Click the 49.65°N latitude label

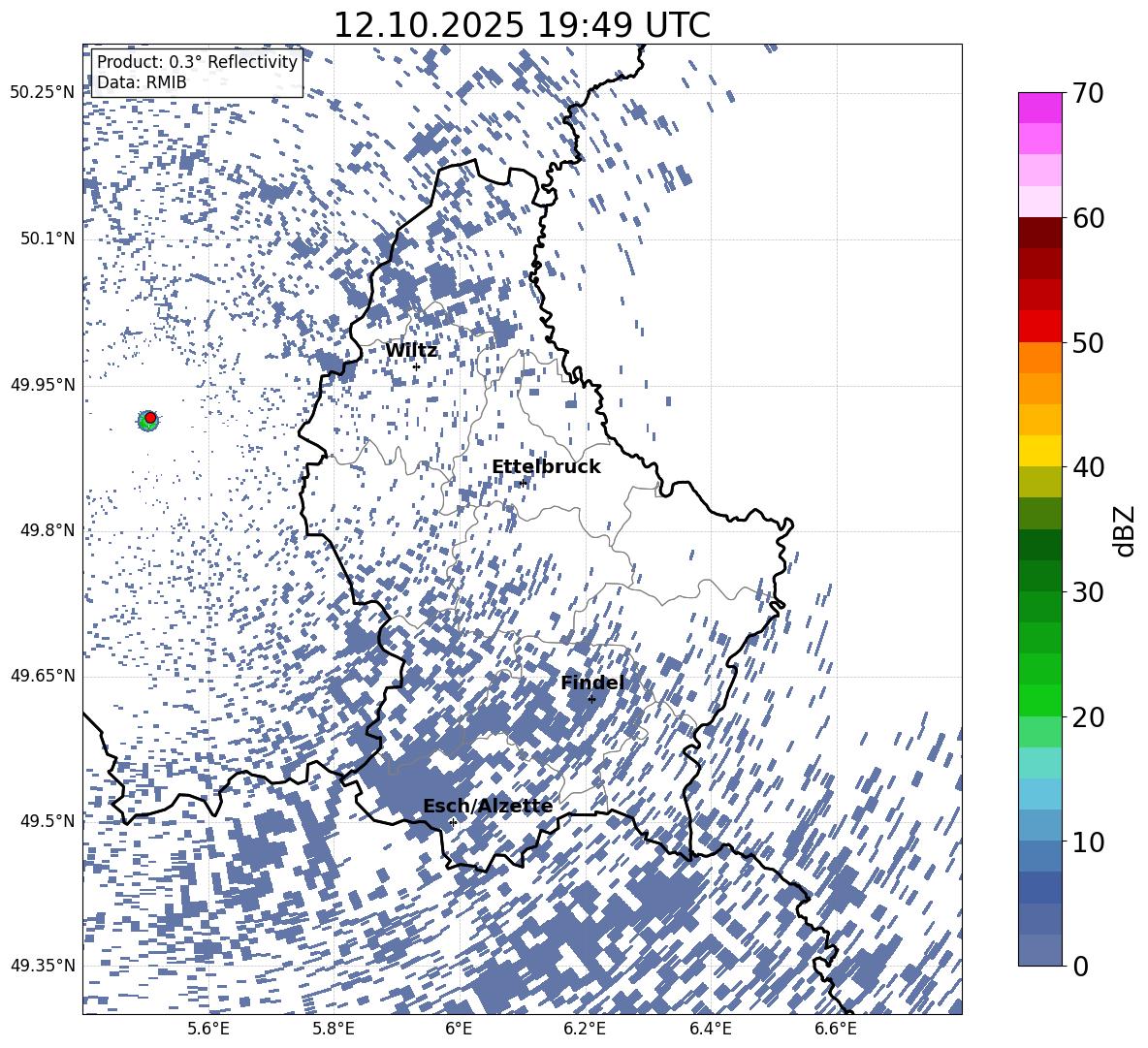[43, 676]
